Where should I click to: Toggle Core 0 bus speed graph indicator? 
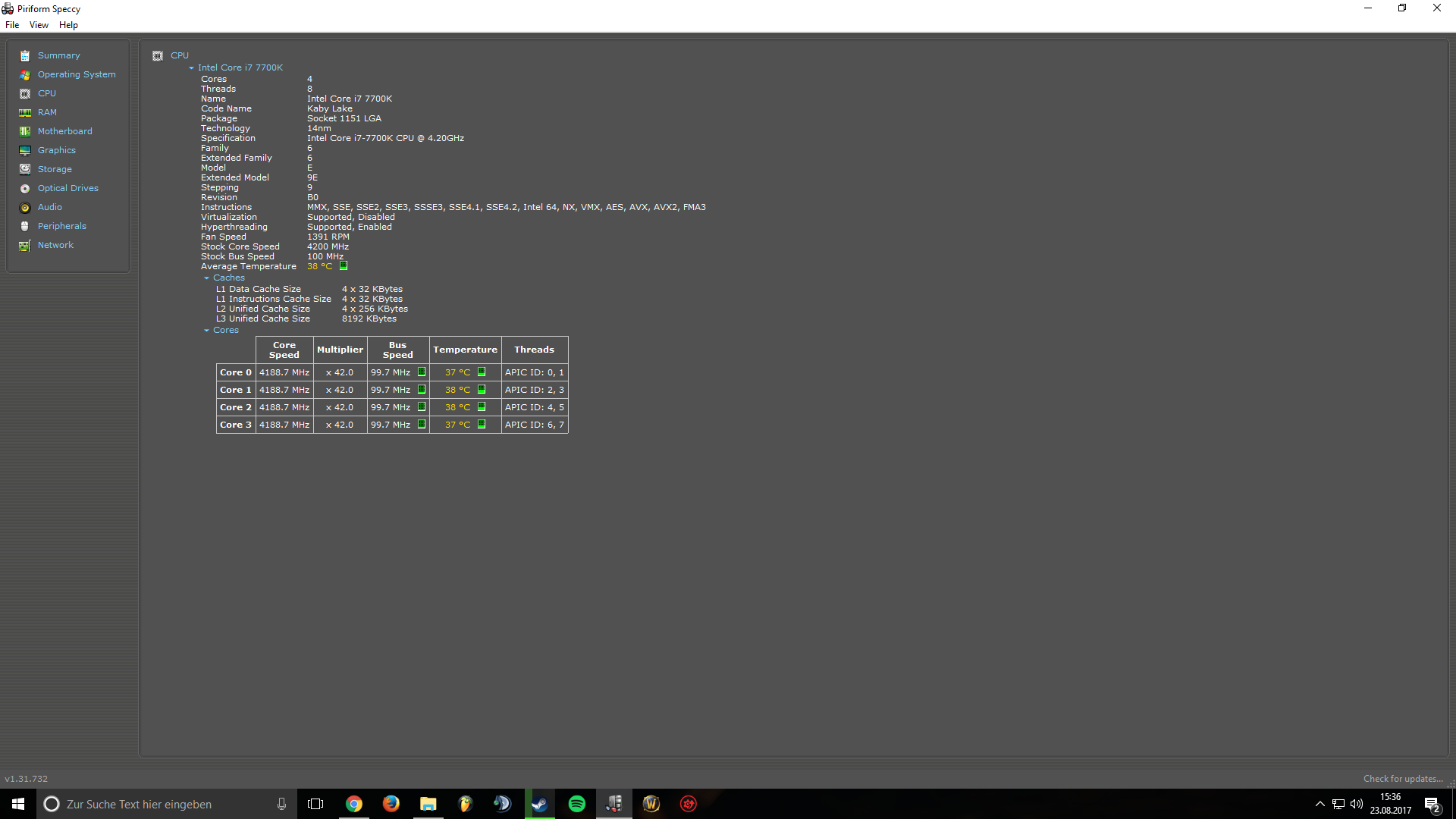[422, 372]
